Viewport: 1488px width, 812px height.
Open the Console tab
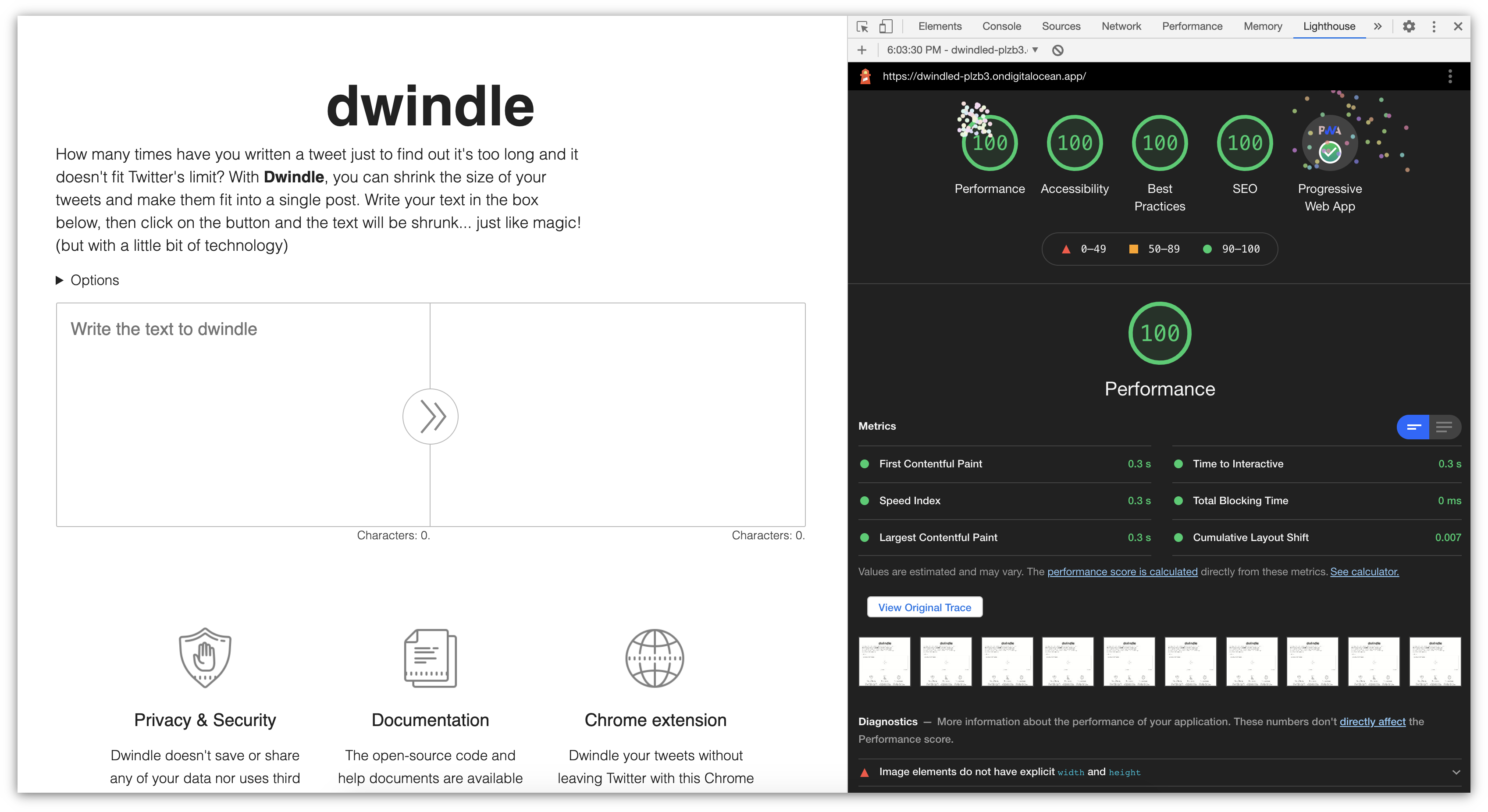tap(1001, 27)
